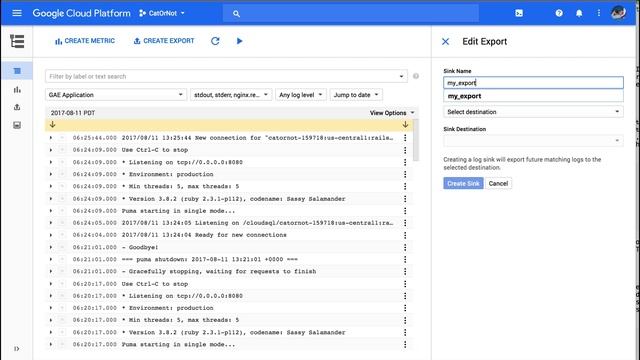Viewport: 640px width, 360px height.
Task: Click CREATE METRIC button
Action: click(x=85, y=41)
